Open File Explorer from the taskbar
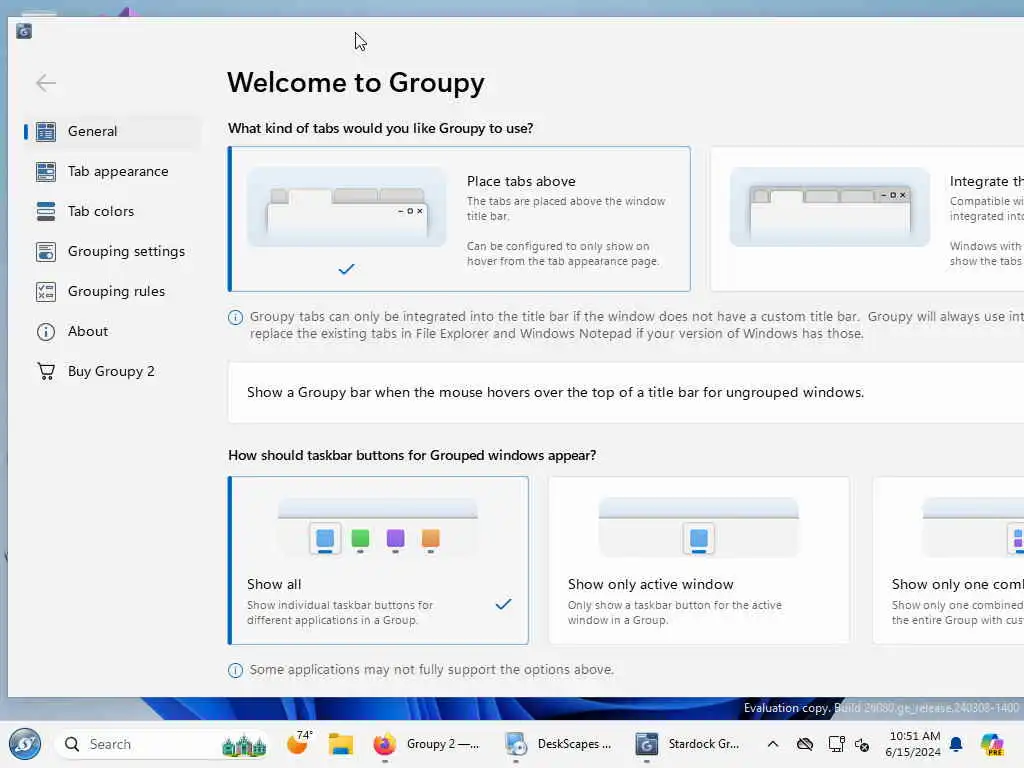Image resolution: width=1024 pixels, height=768 pixels. coord(340,744)
